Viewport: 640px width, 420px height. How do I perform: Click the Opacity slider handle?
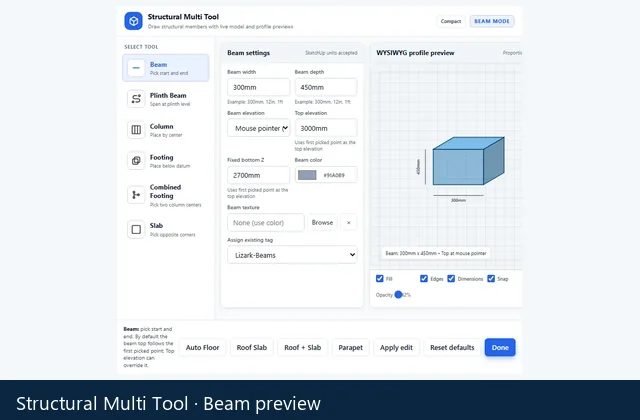point(398,294)
